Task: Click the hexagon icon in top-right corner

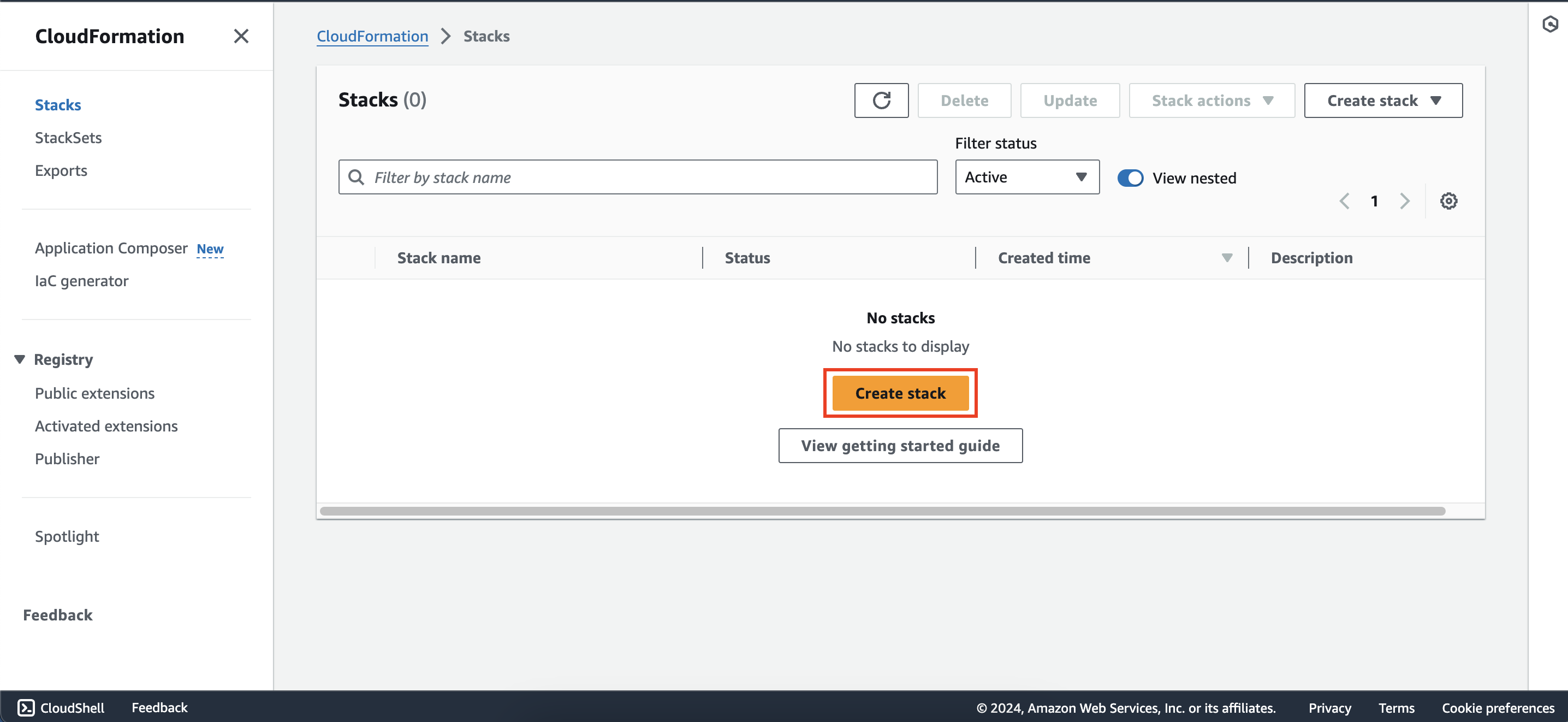Action: point(1550,25)
